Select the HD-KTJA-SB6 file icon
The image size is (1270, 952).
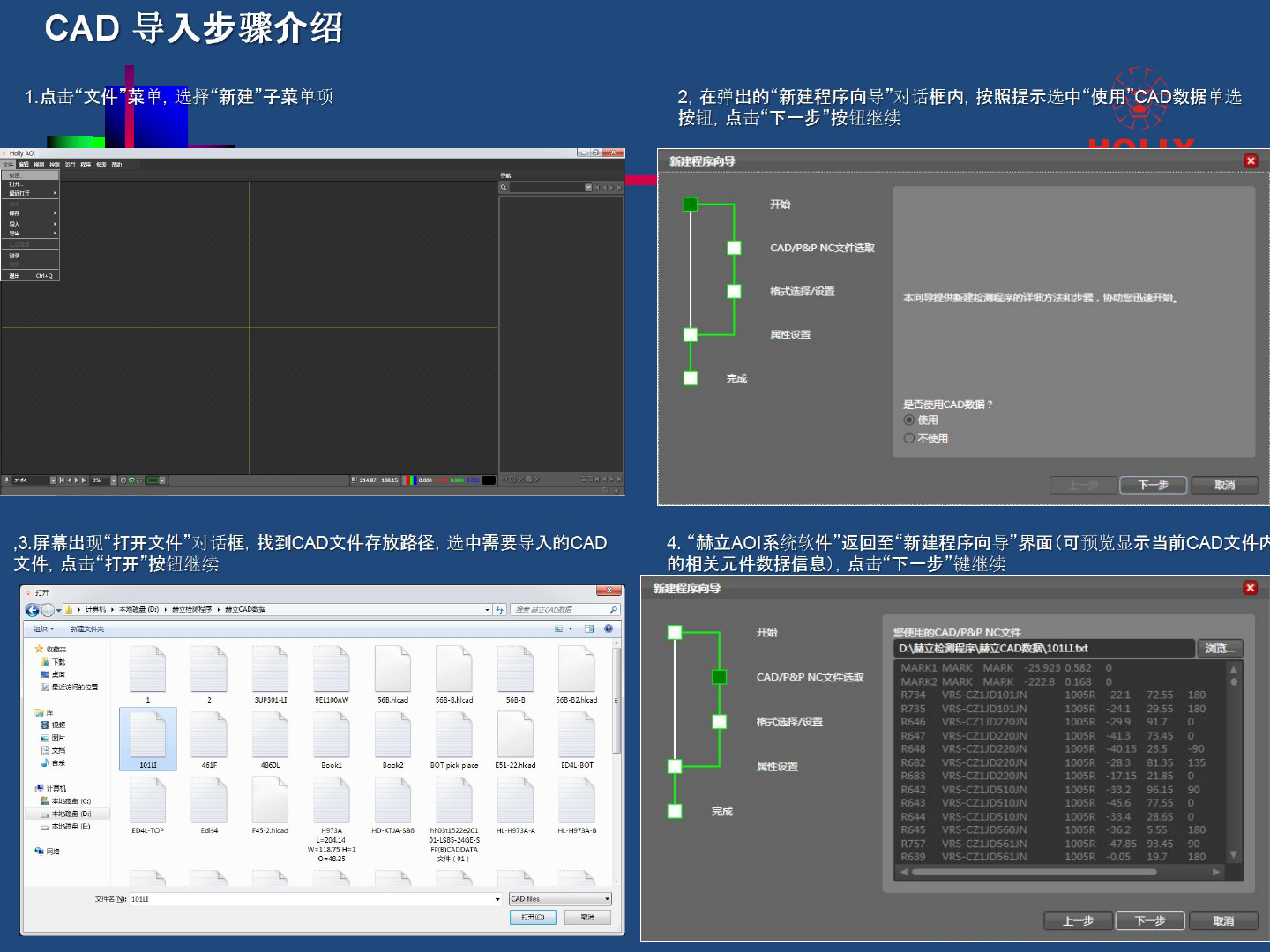click(392, 800)
